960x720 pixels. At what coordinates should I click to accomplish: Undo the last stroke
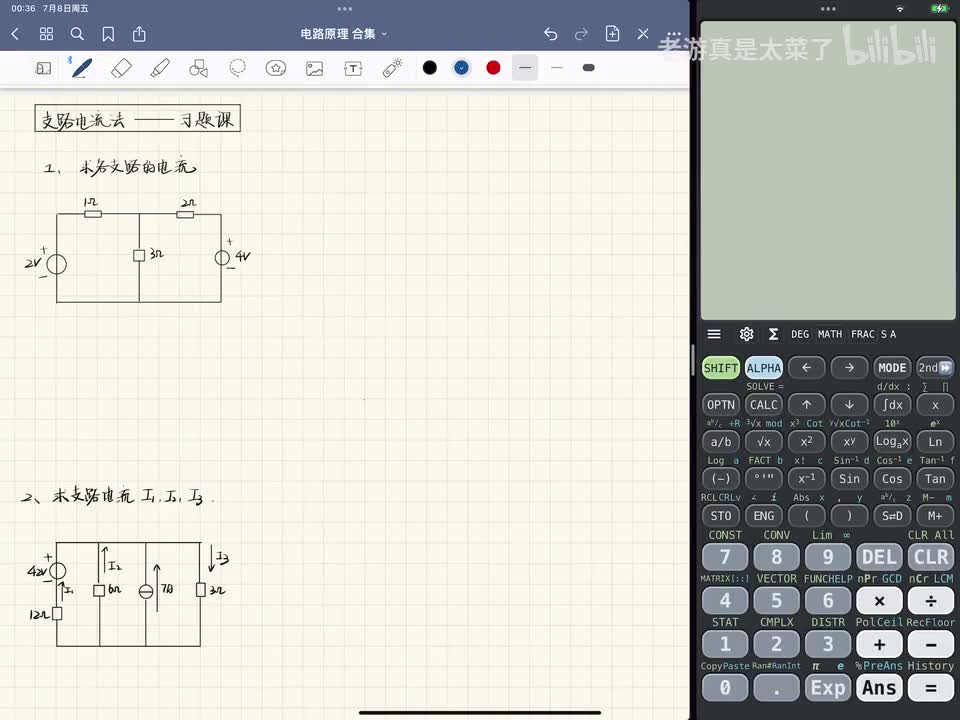click(550, 34)
